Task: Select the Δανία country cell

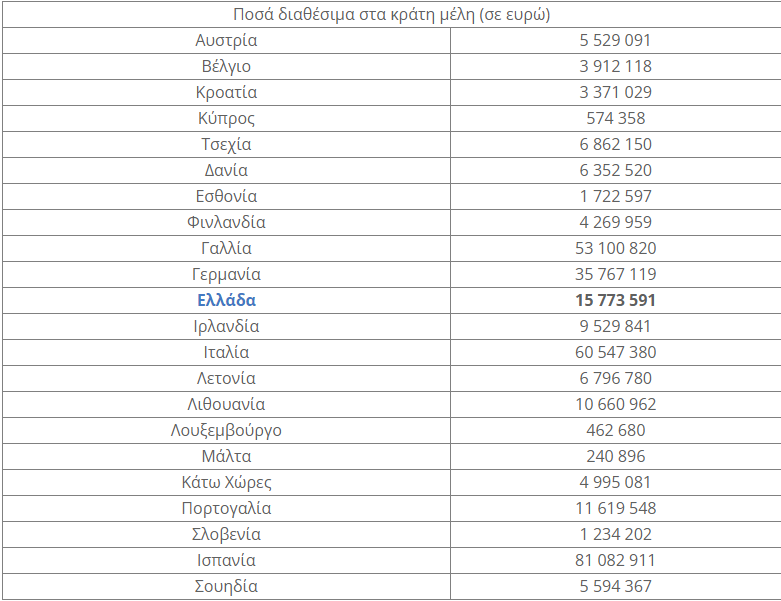Action: pos(226,171)
